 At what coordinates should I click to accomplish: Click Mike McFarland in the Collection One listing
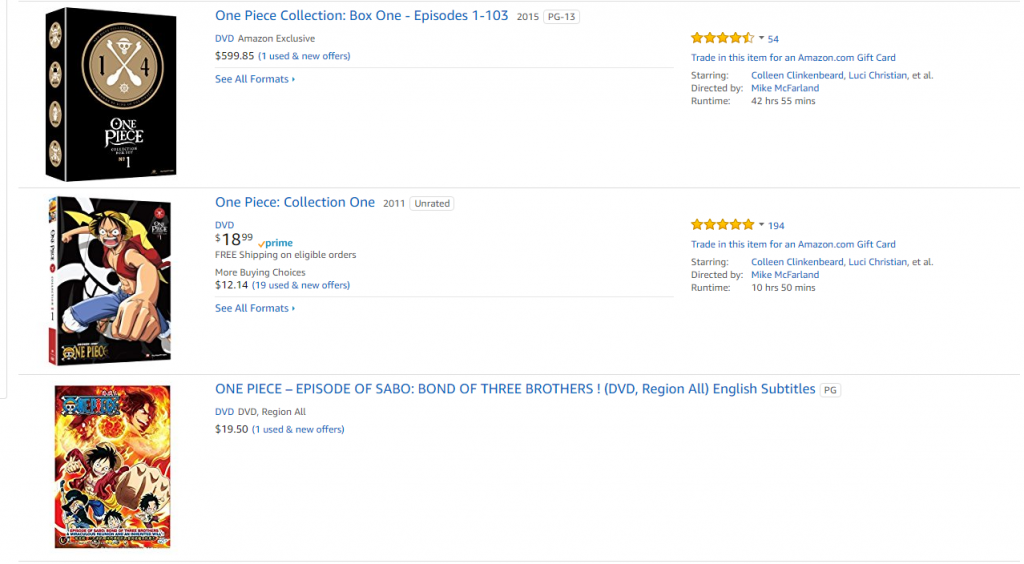[x=785, y=275]
